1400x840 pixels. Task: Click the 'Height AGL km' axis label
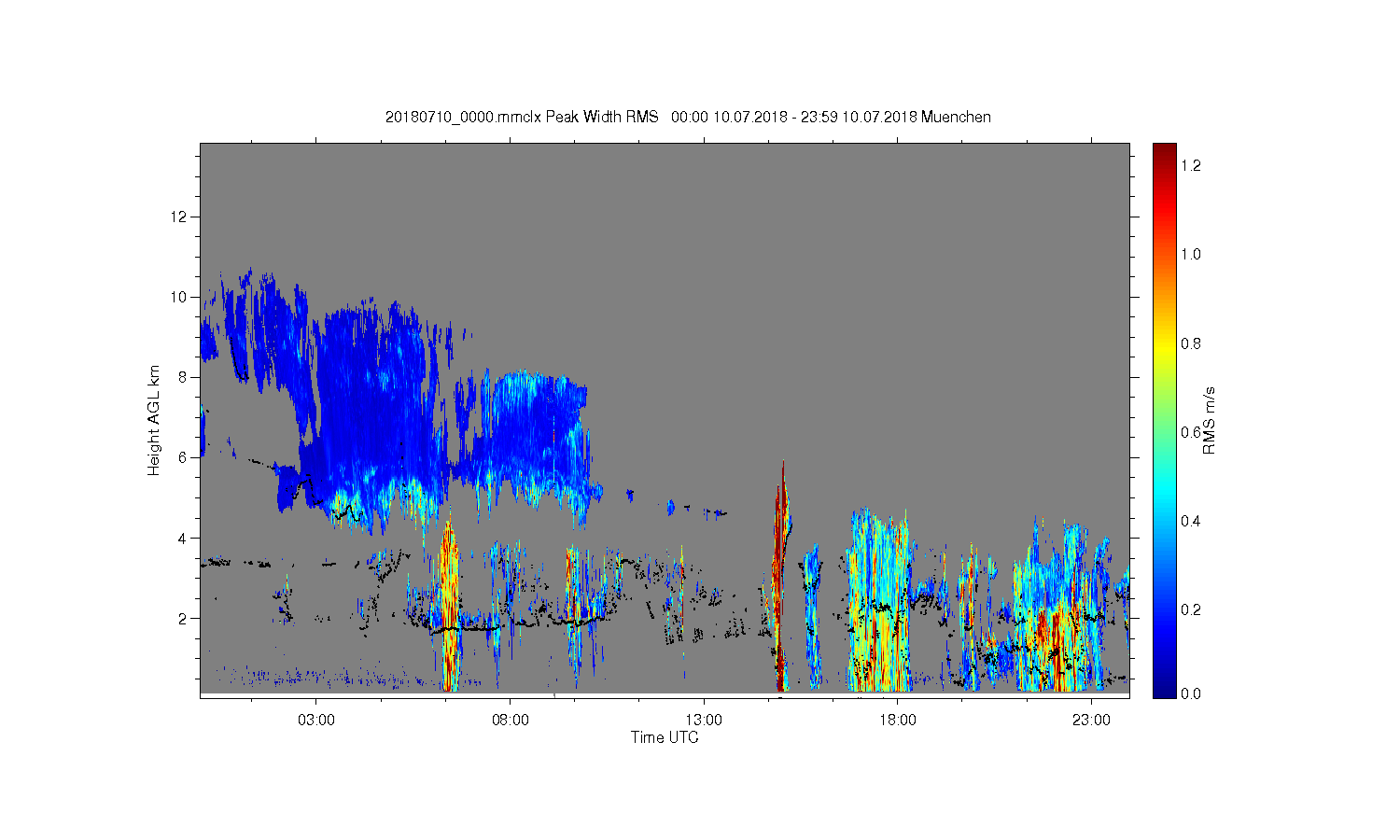coord(154,420)
